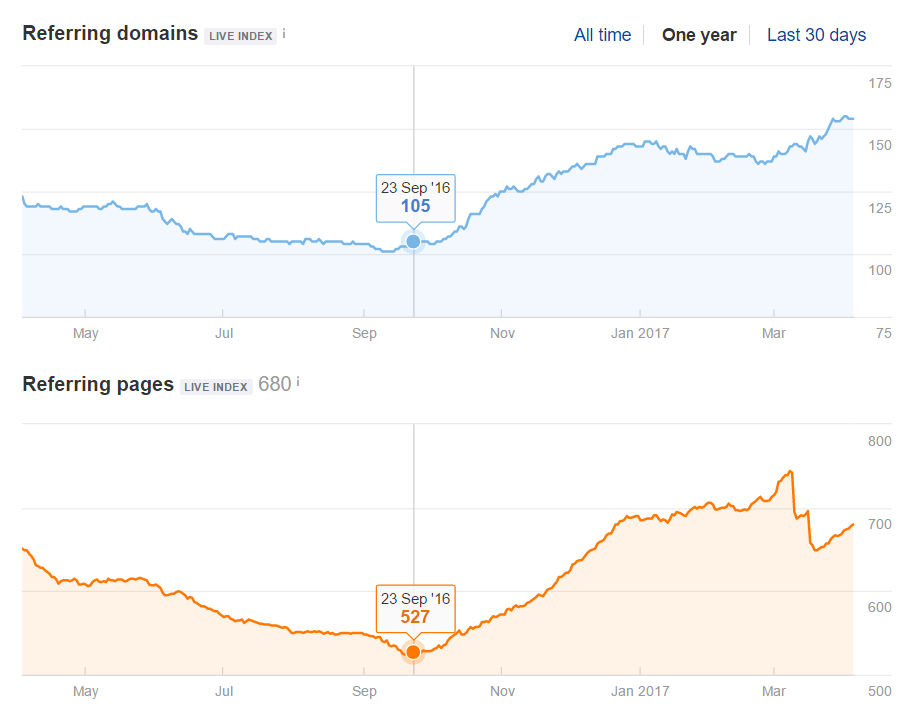Select the orange data point marker on the pages chart
Screen dimensions: 914x724
[x=413, y=652]
